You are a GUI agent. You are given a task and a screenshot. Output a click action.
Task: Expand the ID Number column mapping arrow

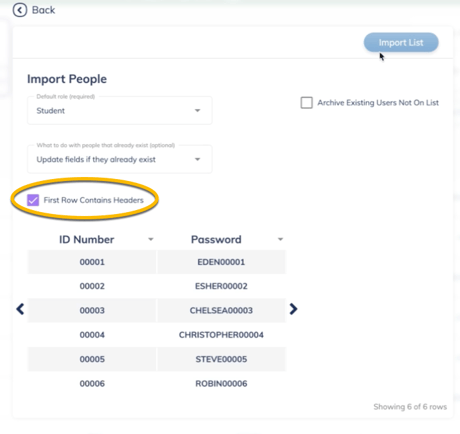pos(151,239)
